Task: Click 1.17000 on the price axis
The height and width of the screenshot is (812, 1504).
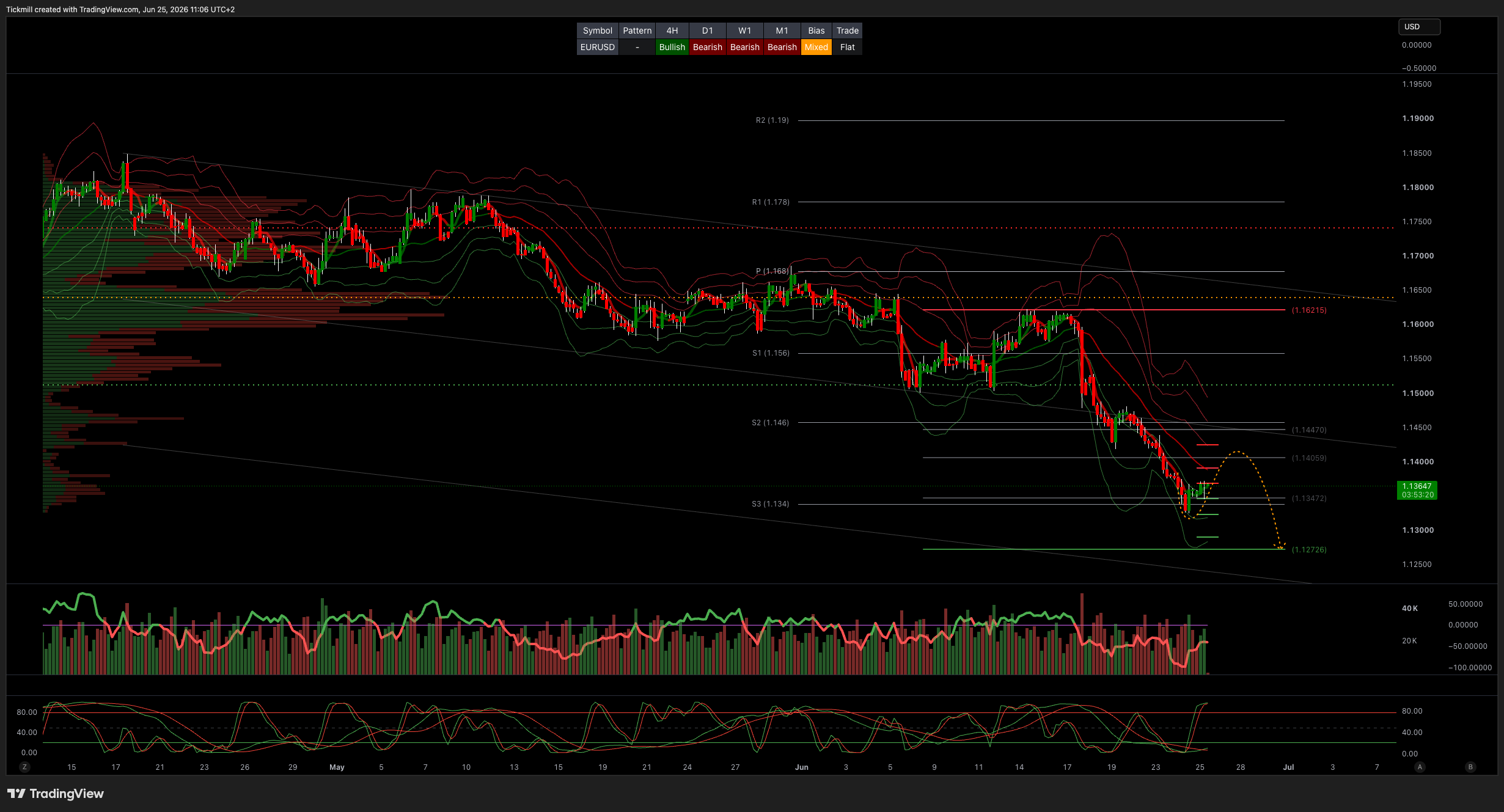Action: point(1418,256)
